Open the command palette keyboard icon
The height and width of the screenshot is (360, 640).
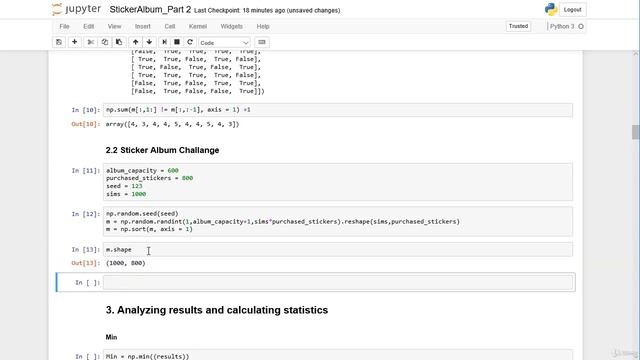click(x=262, y=42)
